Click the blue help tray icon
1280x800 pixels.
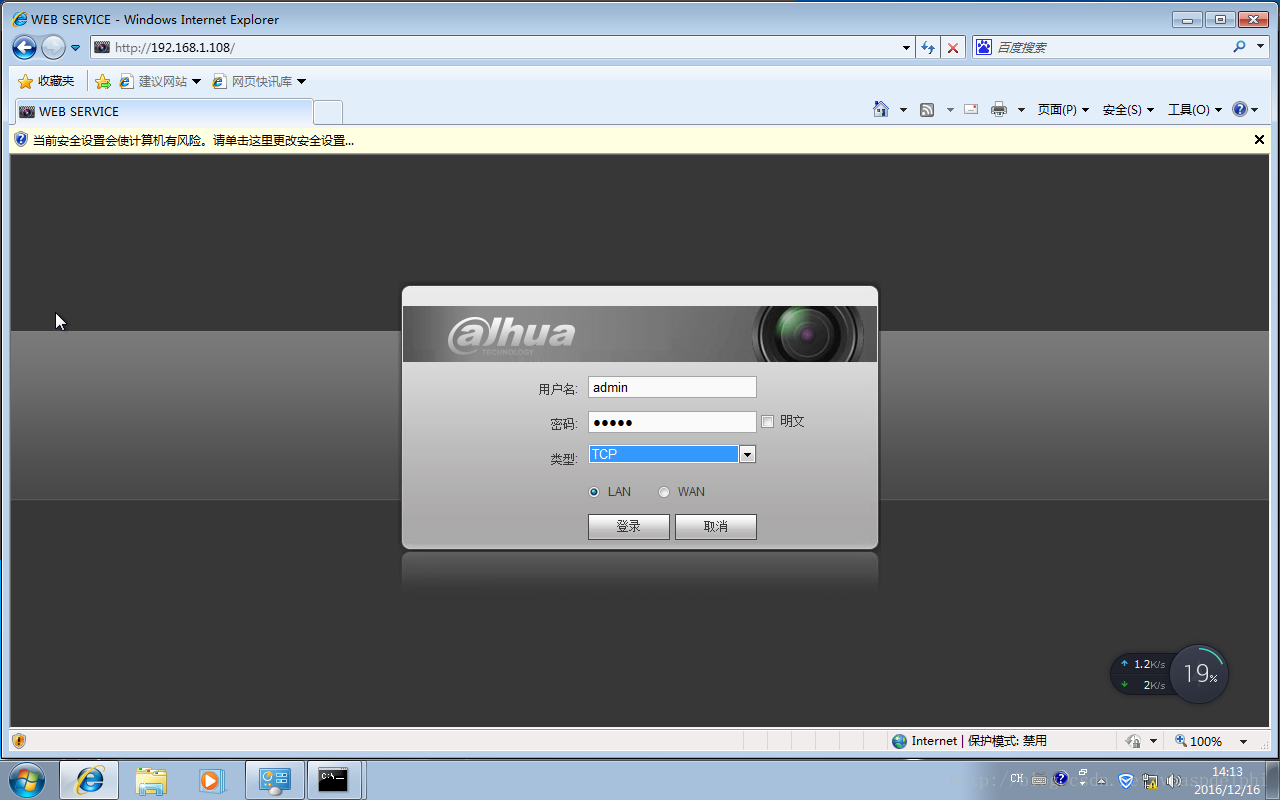click(x=1060, y=779)
